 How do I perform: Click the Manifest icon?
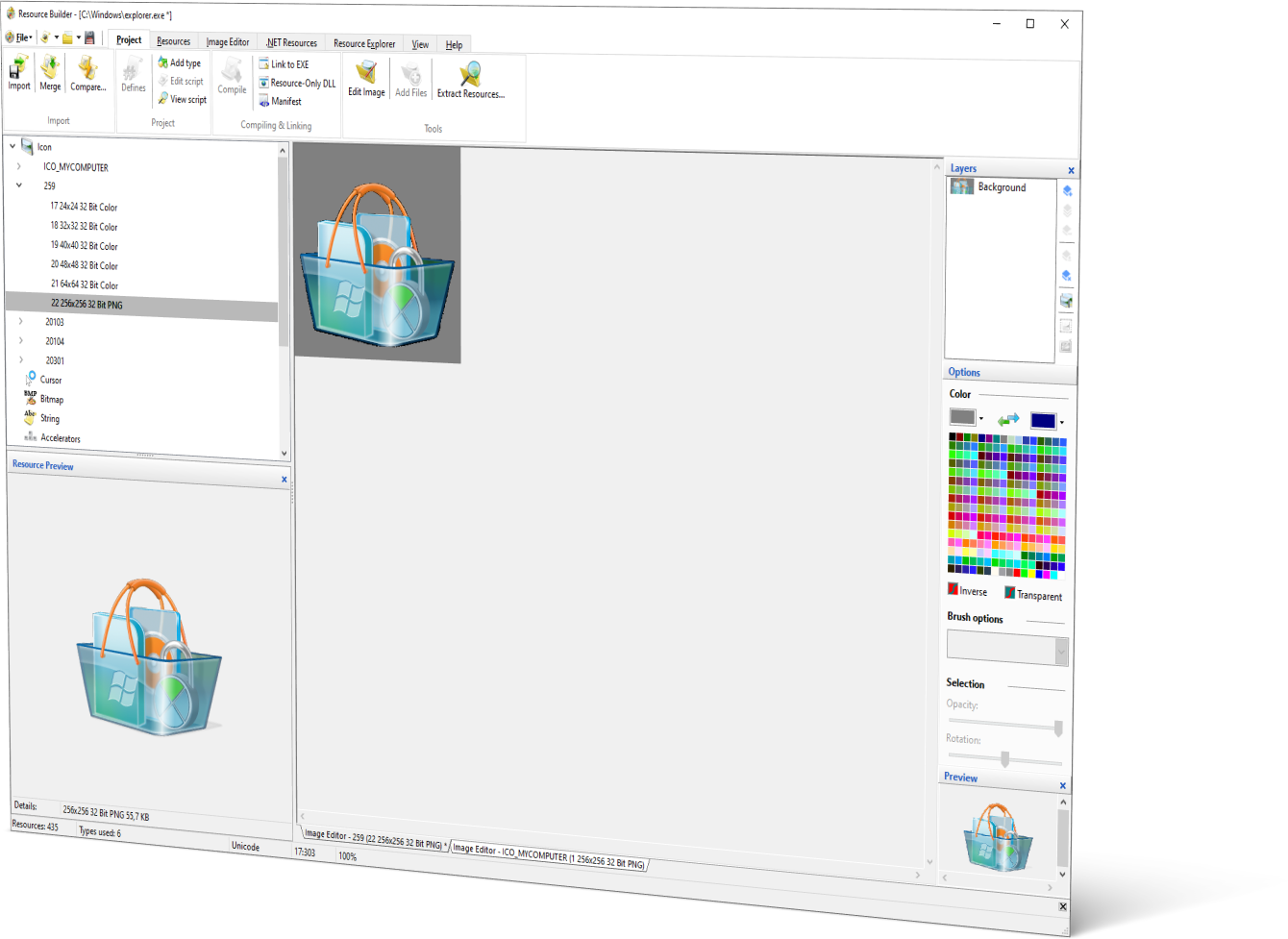[x=263, y=101]
